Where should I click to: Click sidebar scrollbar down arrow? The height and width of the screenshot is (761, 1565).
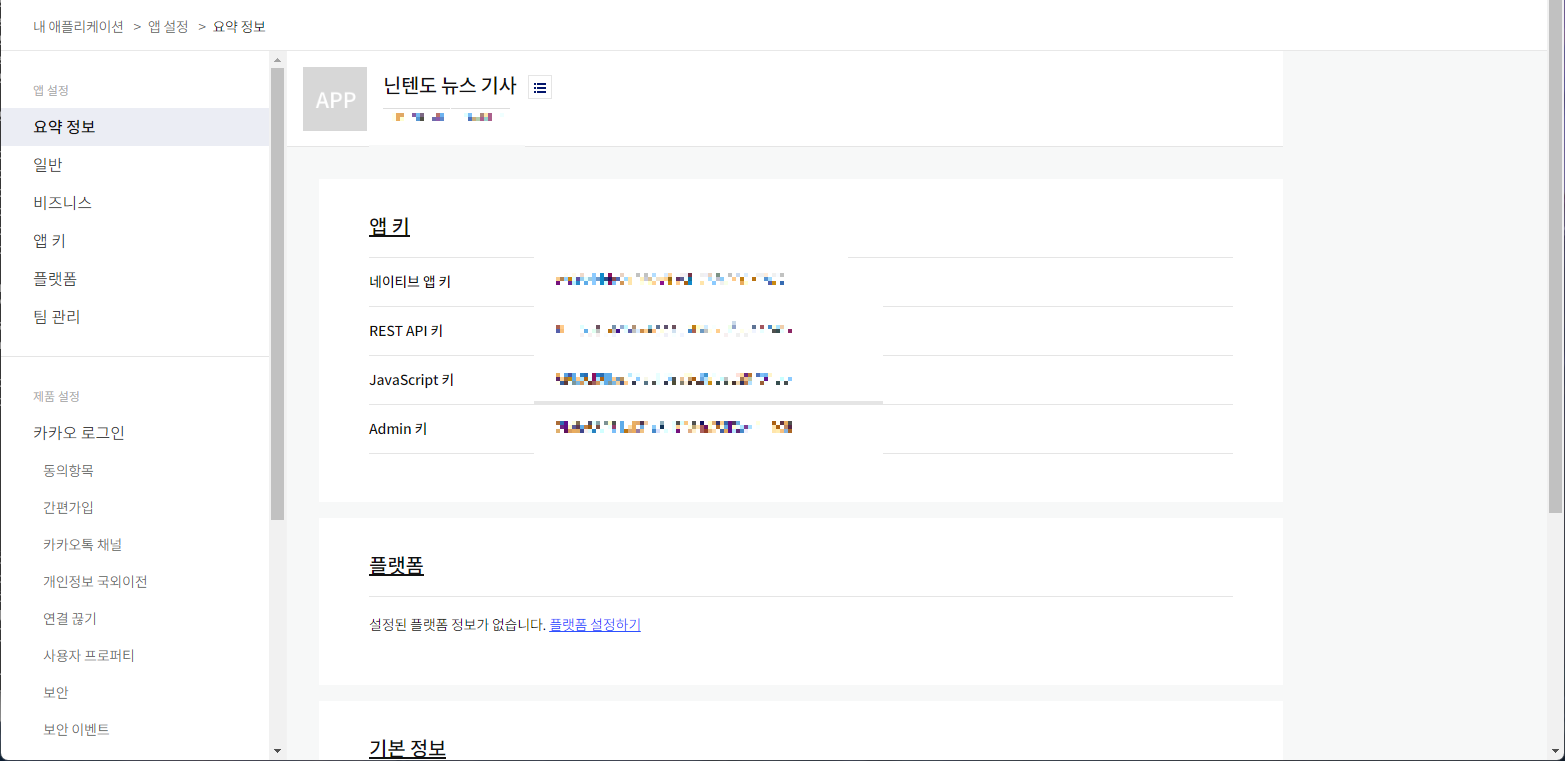[x=277, y=751]
